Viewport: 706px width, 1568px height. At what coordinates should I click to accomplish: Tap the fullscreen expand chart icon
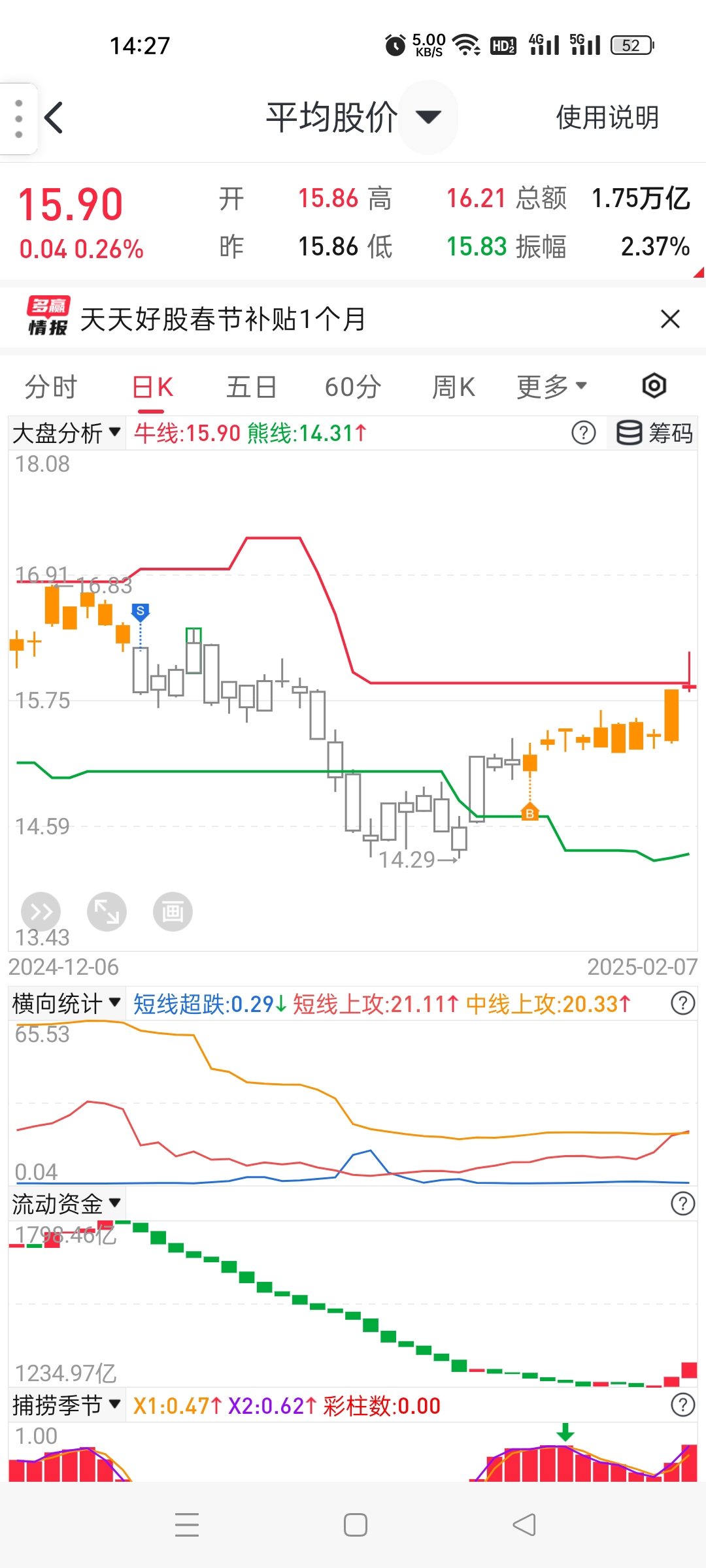click(x=107, y=911)
